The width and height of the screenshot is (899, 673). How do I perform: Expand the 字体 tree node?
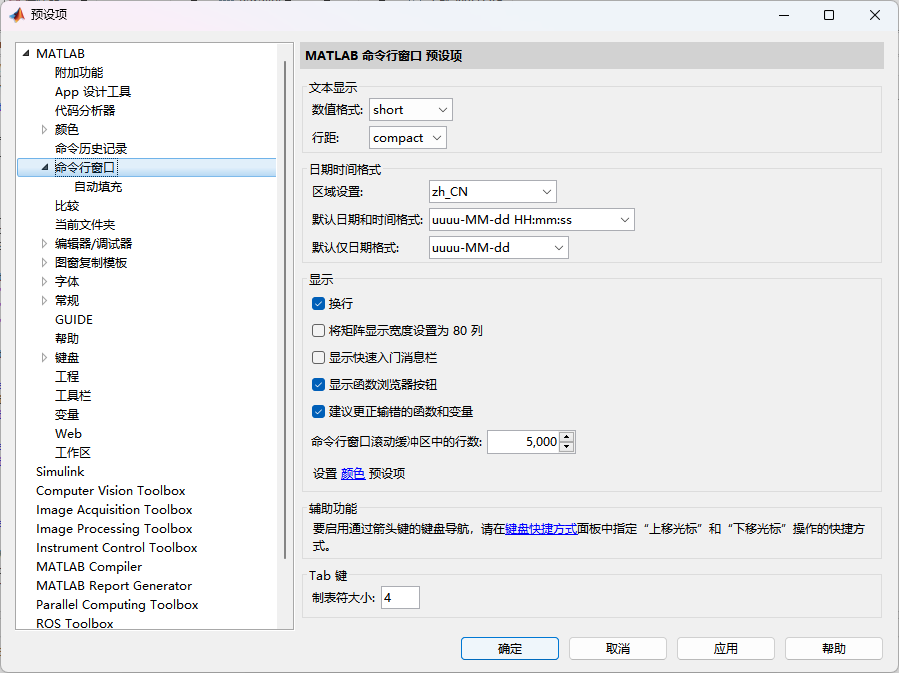click(44, 281)
